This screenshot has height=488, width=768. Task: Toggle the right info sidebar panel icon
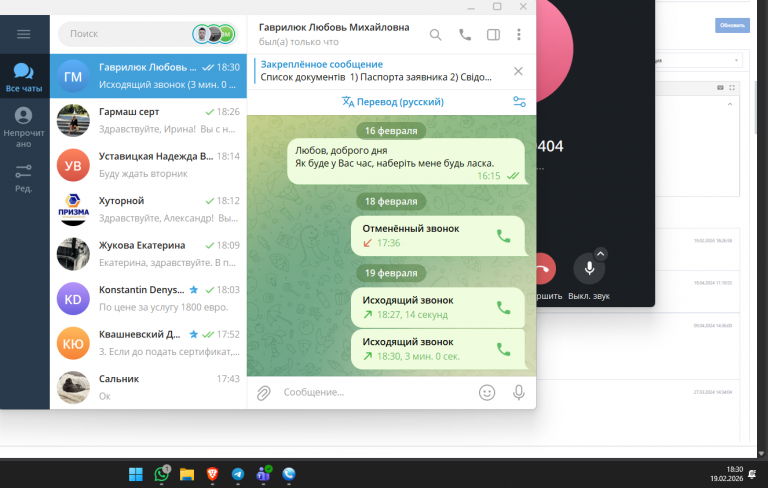pos(493,35)
